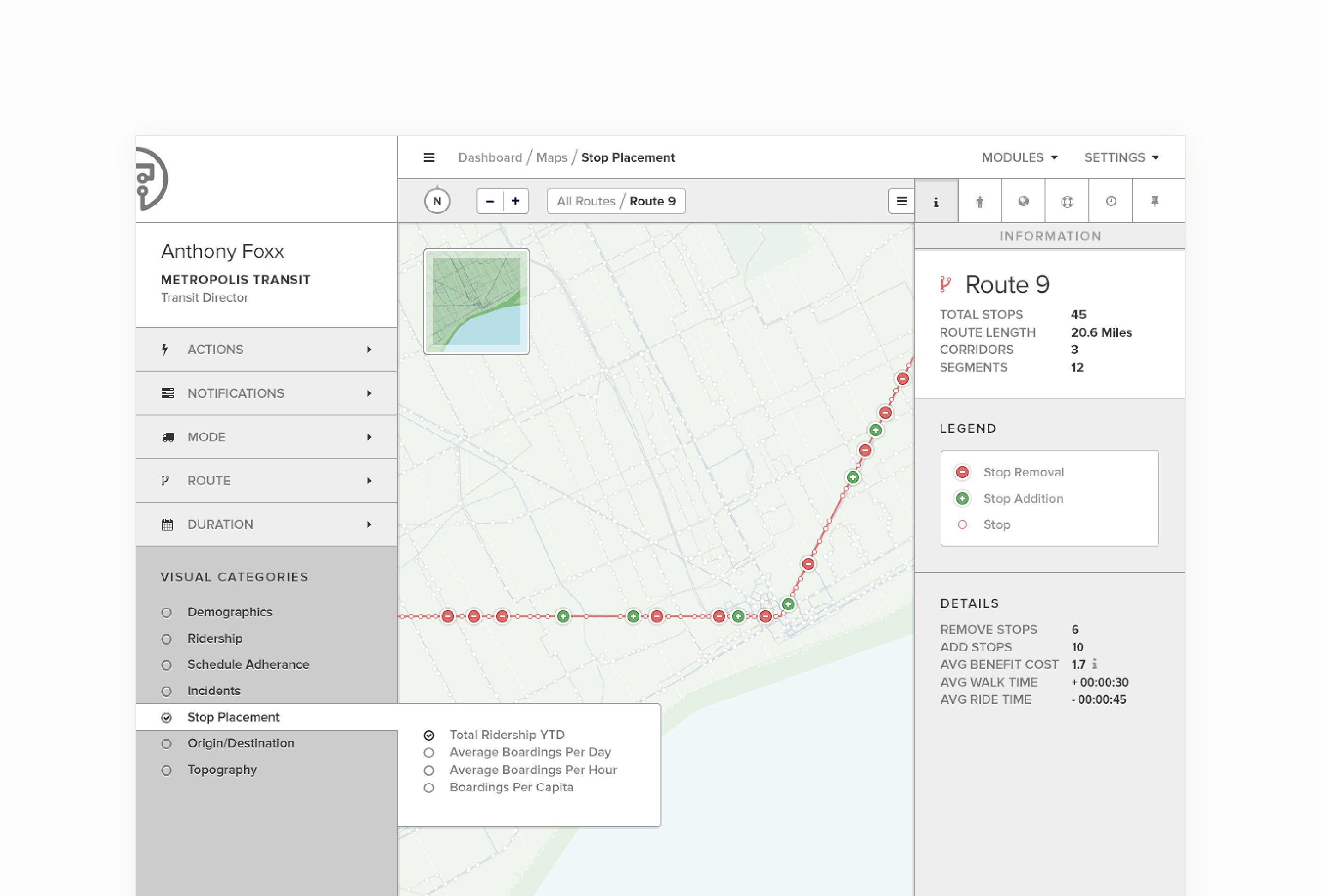Image resolution: width=1321 pixels, height=896 pixels.
Task: Click the north compass icon
Action: click(x=437, y=200)
